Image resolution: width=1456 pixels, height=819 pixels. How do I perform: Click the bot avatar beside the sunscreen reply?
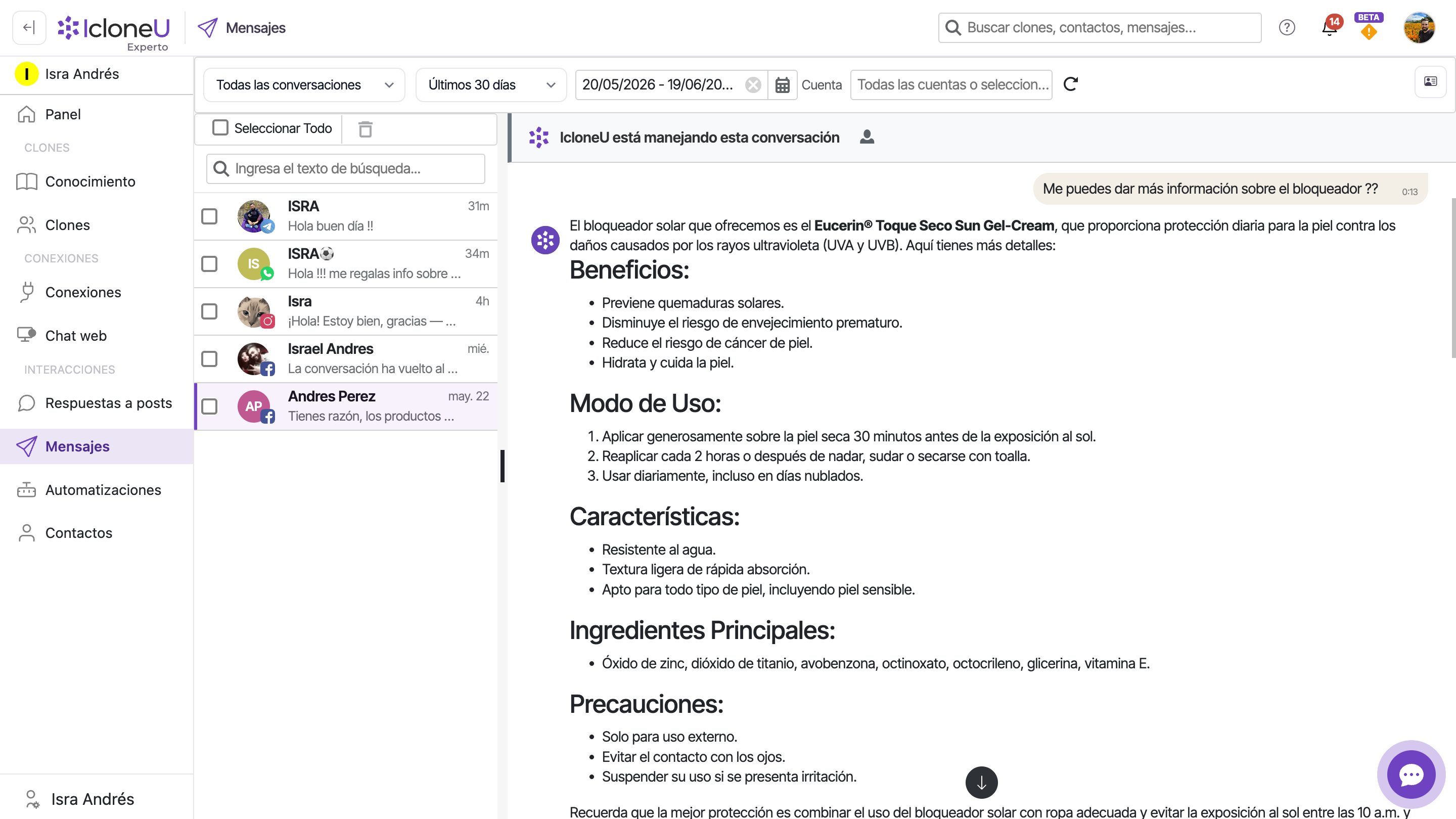tap(545, 240)
